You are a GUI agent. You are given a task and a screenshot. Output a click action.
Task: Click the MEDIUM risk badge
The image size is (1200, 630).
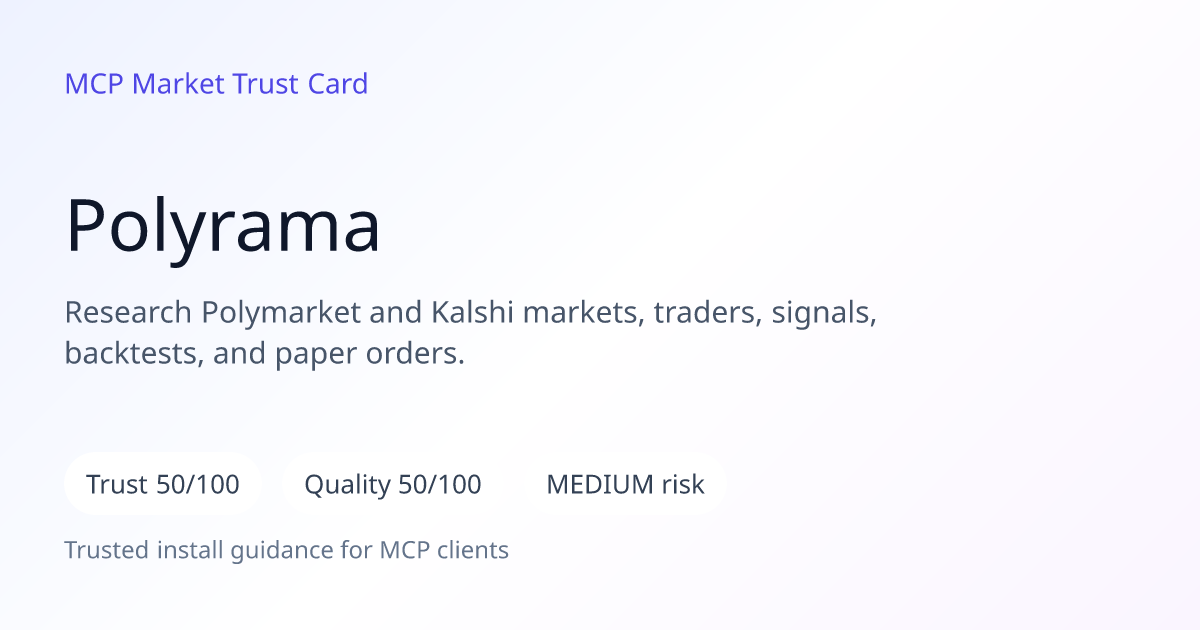tap(625, 485)
